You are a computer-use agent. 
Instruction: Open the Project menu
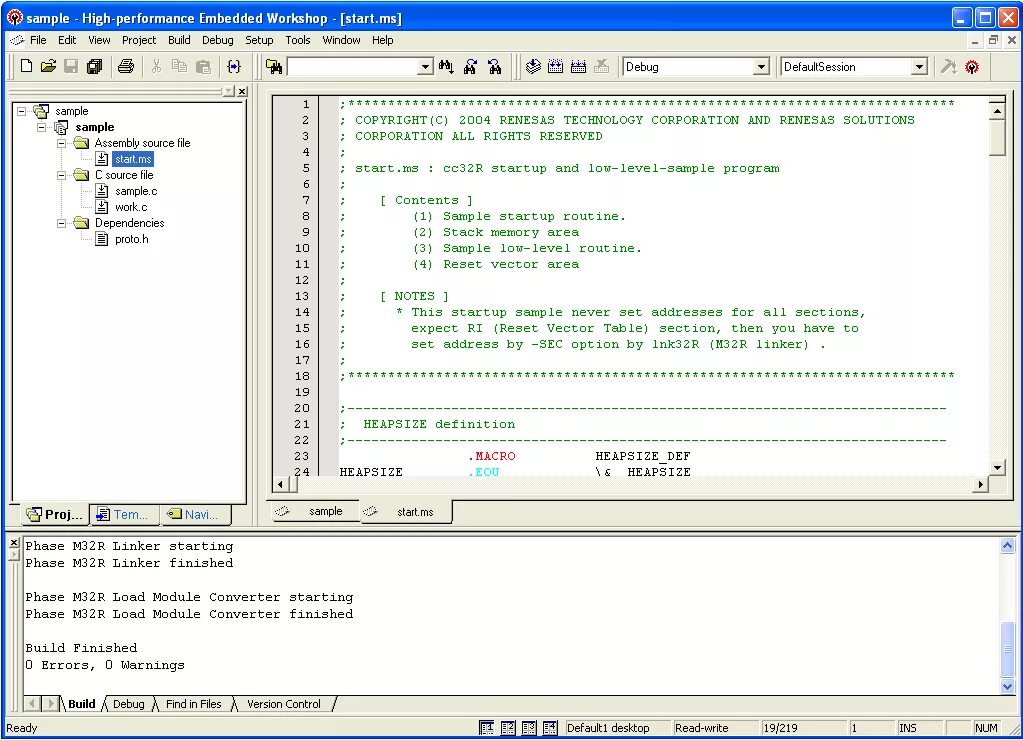tap(139, 40)
